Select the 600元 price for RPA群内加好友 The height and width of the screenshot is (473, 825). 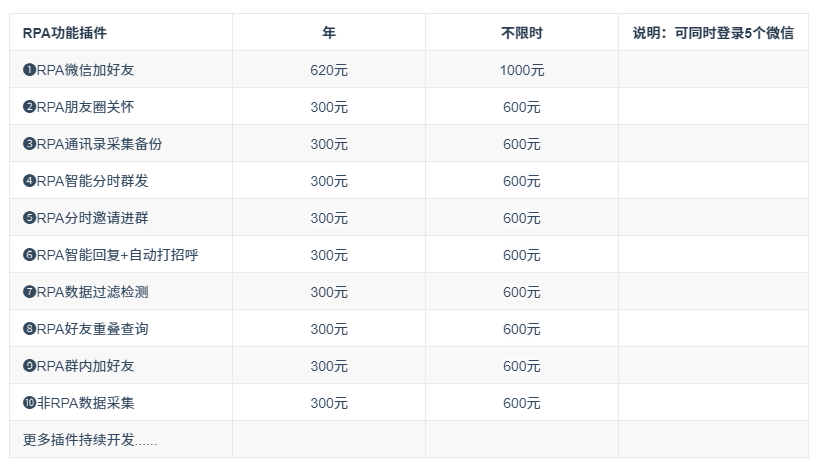[x=521, y=366]
